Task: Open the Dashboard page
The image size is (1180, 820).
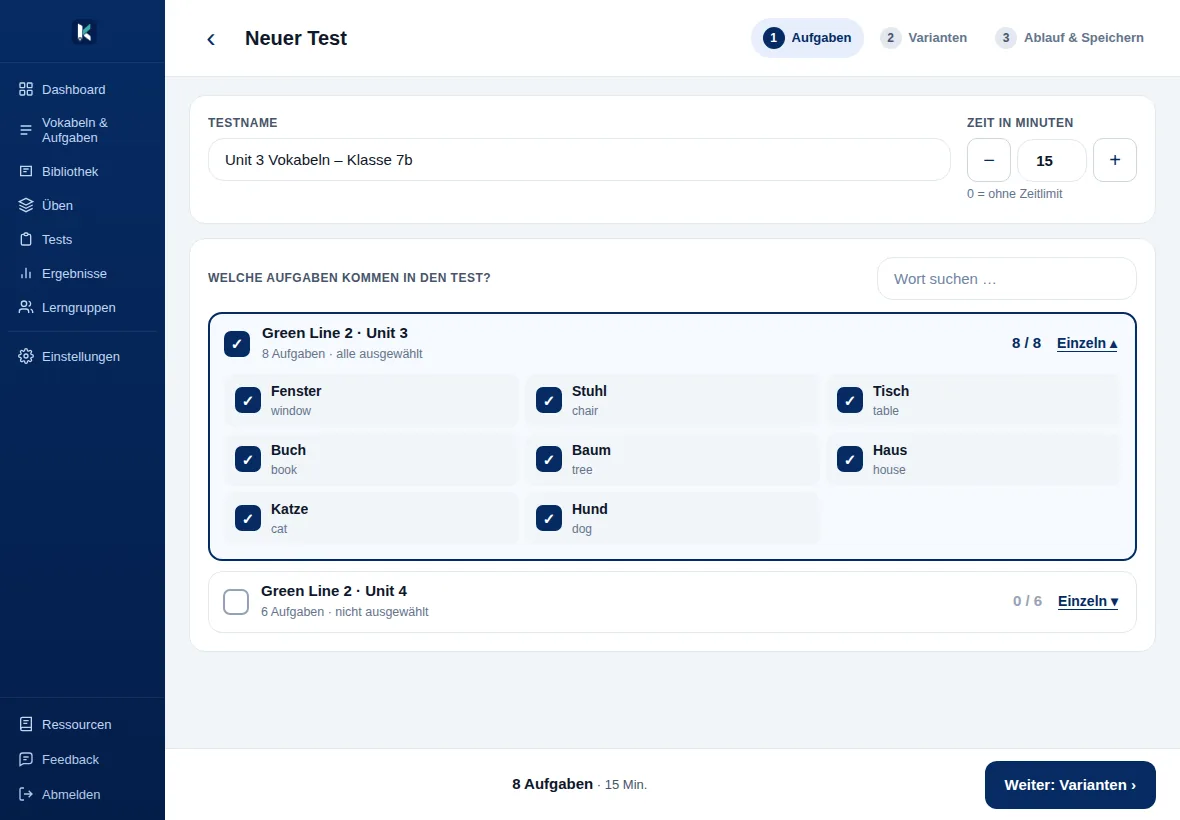Action: pos(82,90)
